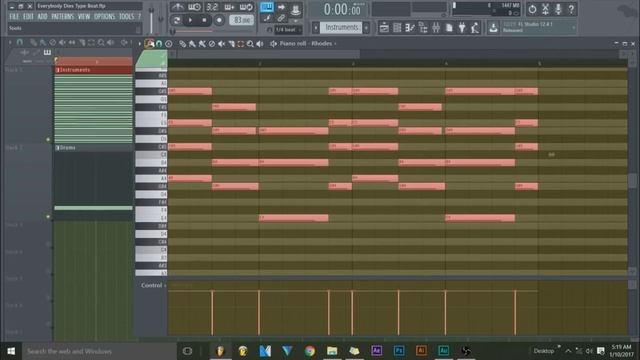The width and height of the screenshot is (640, 360).
Task: Click the main volume slider
Action: coord(152,19)
